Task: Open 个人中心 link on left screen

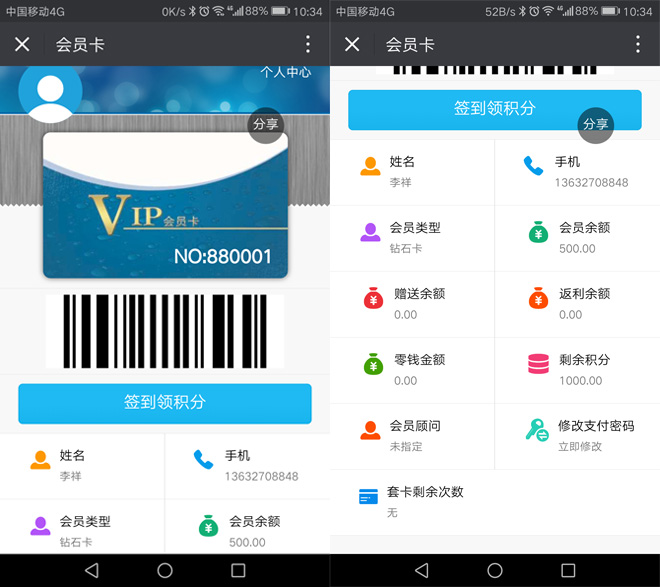Action: 286,72
